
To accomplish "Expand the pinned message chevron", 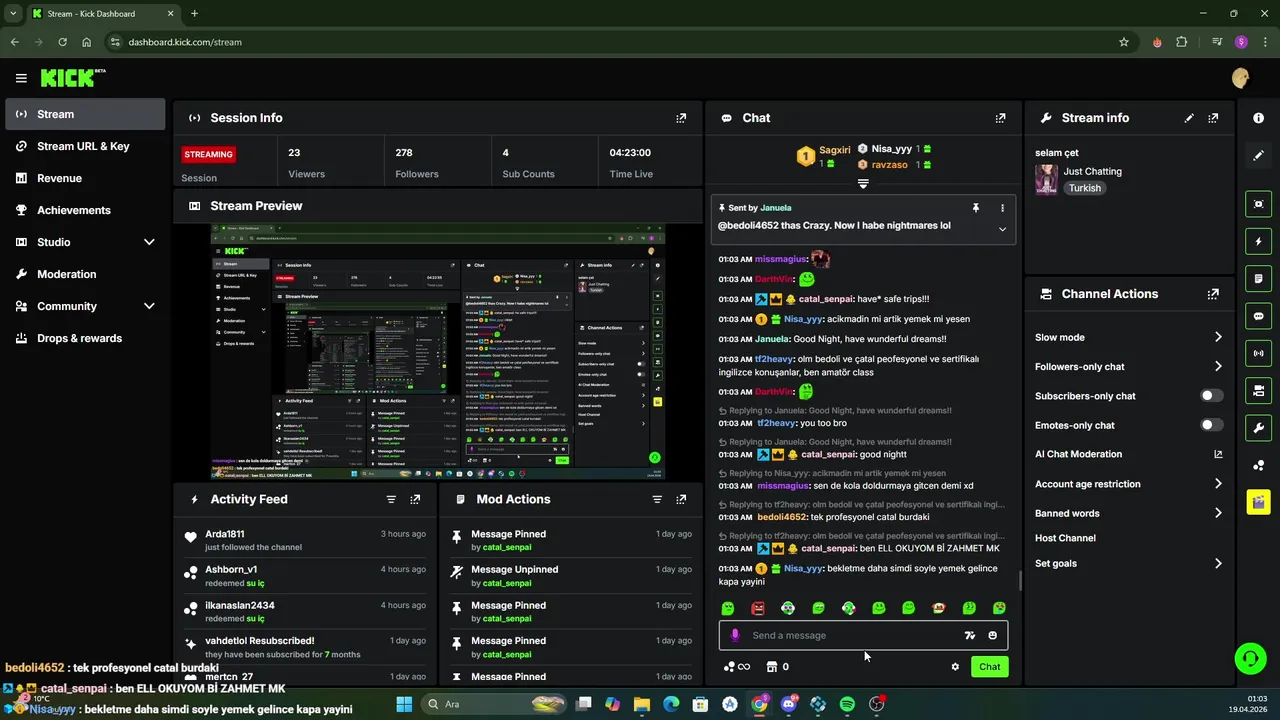I will pyautogui.click(x=1002, y=229).
